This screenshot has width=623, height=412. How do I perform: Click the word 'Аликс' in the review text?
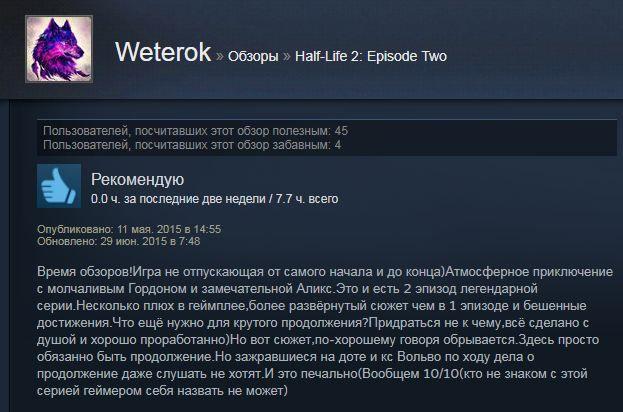314,289
